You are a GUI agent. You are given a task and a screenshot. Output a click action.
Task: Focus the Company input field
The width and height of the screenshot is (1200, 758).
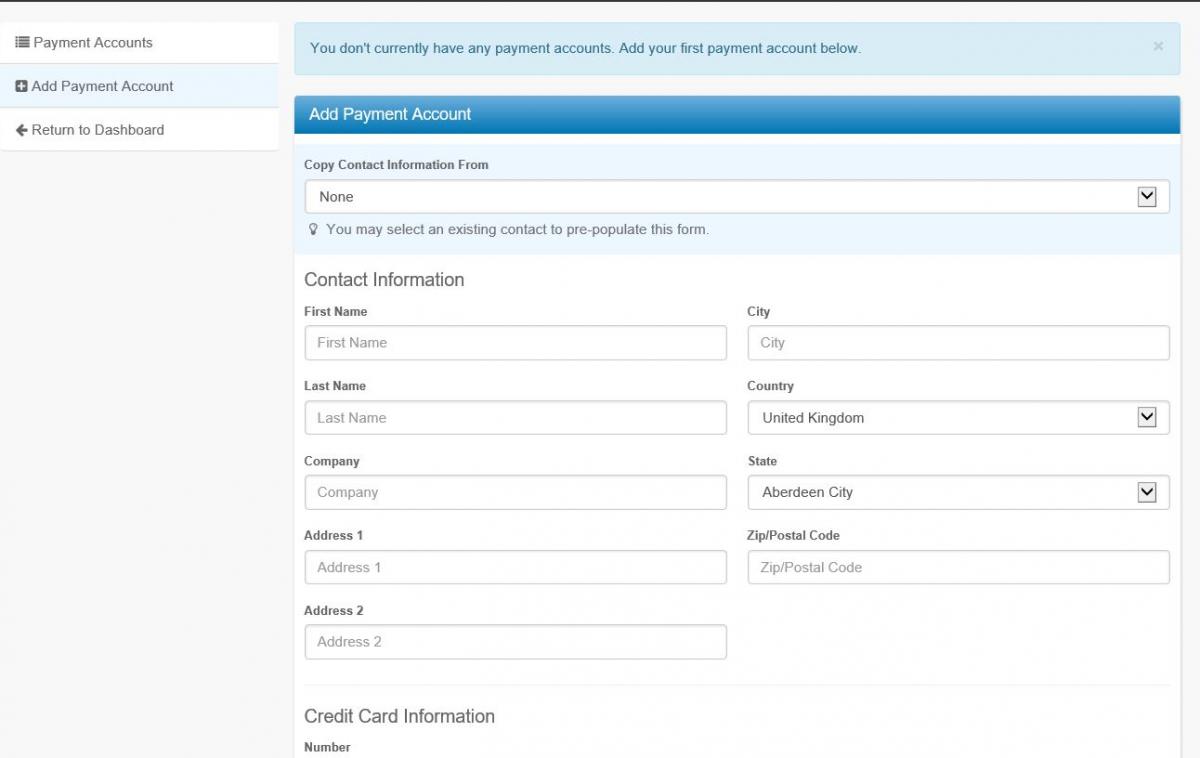[x=516, y=492]
